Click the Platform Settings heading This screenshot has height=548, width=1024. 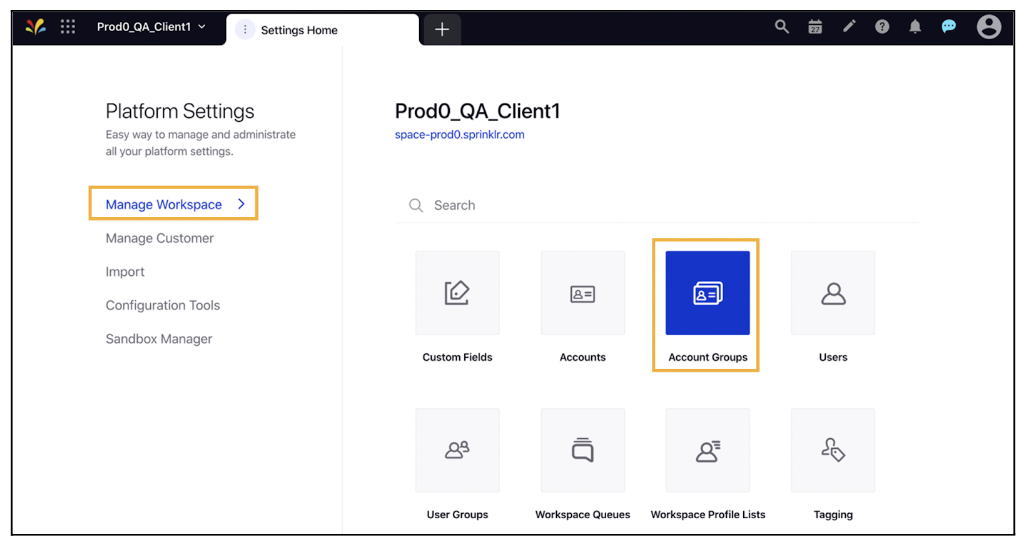[180, 111]
